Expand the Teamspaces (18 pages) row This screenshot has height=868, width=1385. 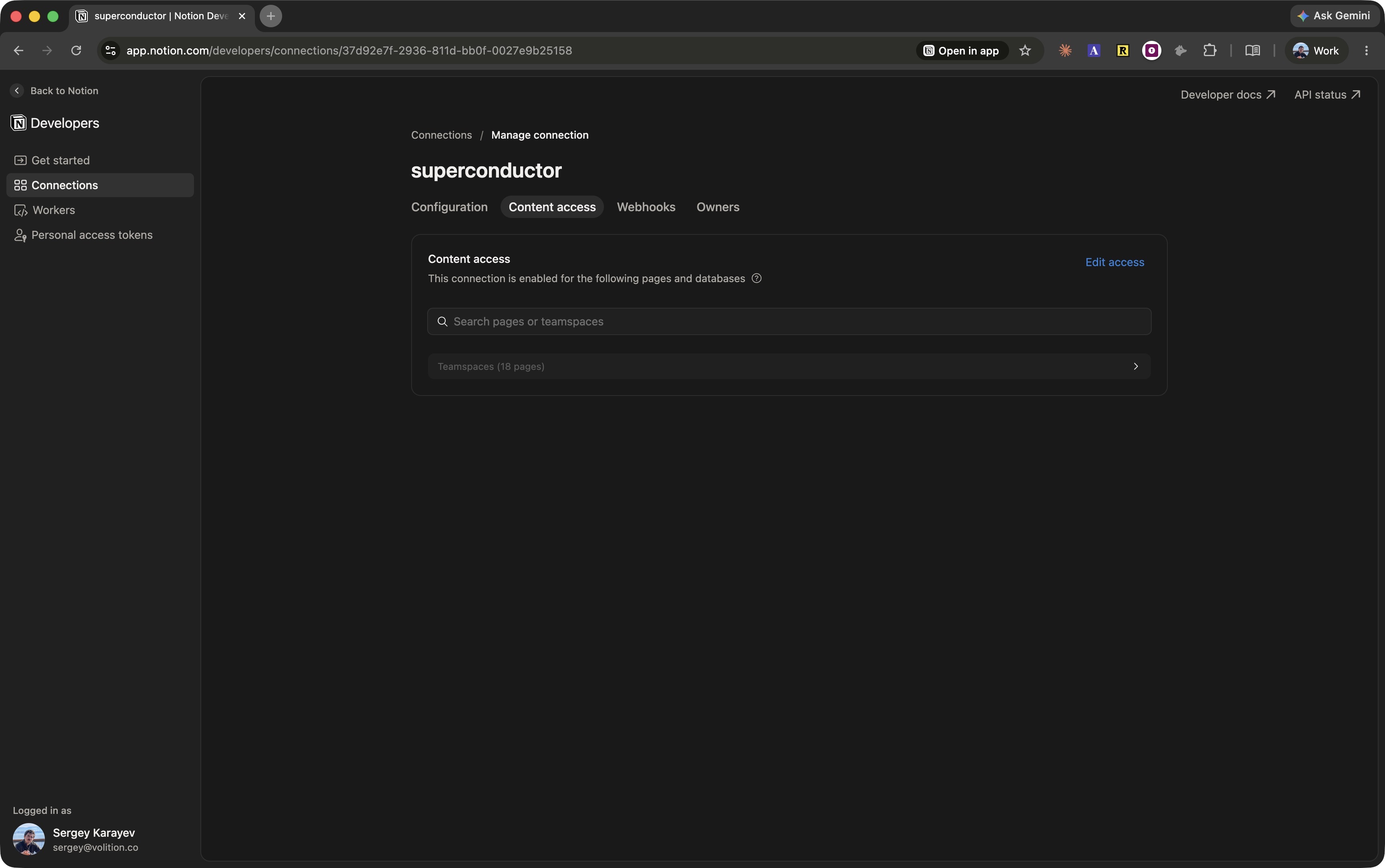[x=789, y=366]
